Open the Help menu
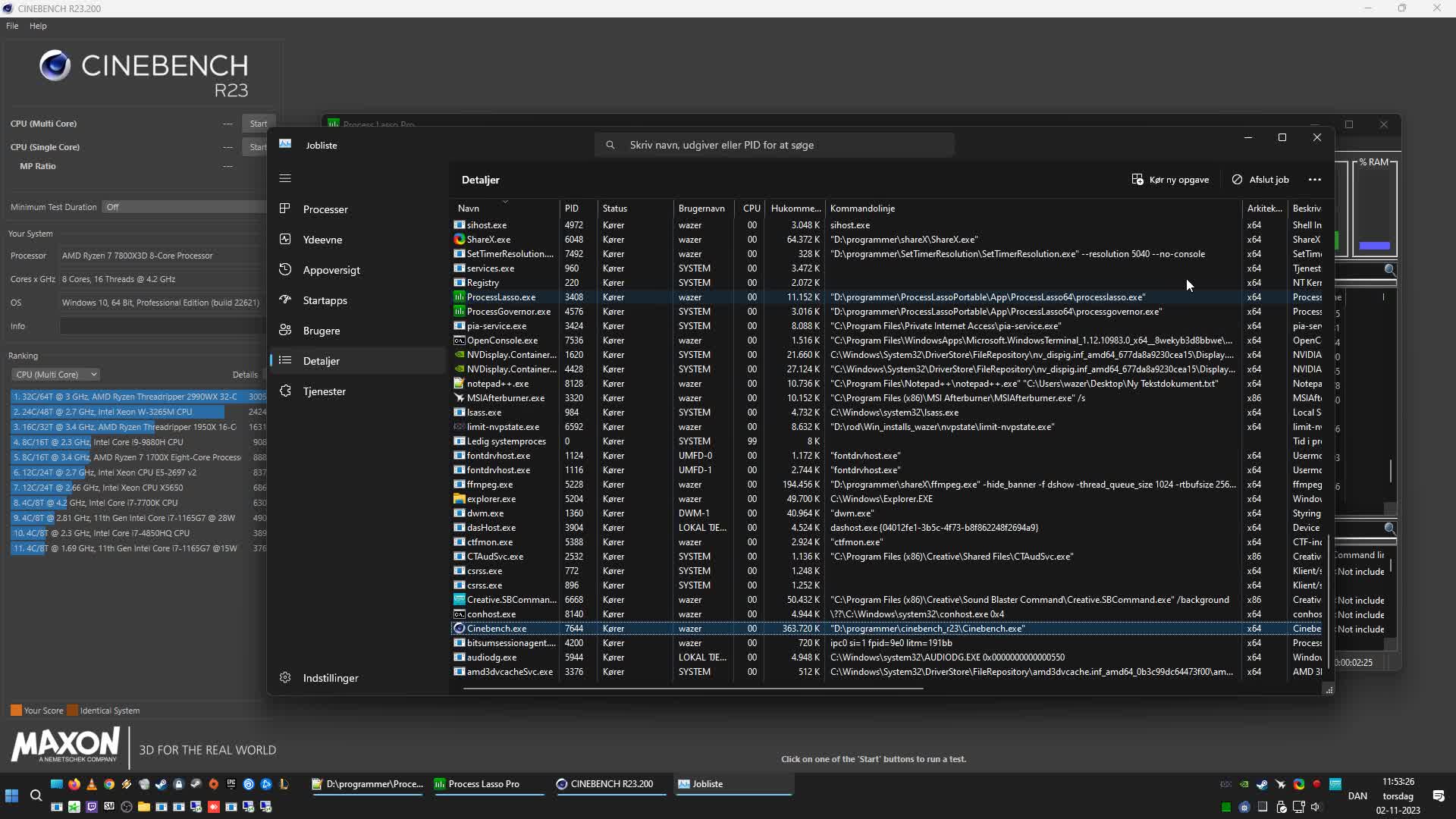 coord(38,26)
